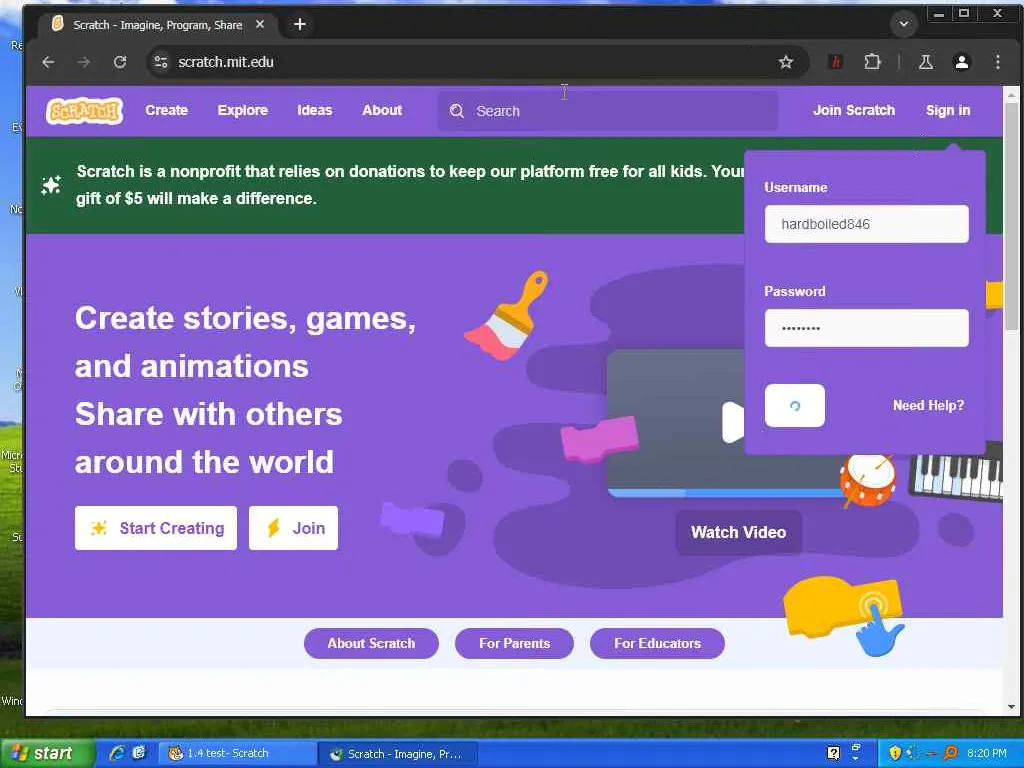
Task: Select Scratch - Imagine taskbar button
Action: pyautogui.click(x=398, y=754)
